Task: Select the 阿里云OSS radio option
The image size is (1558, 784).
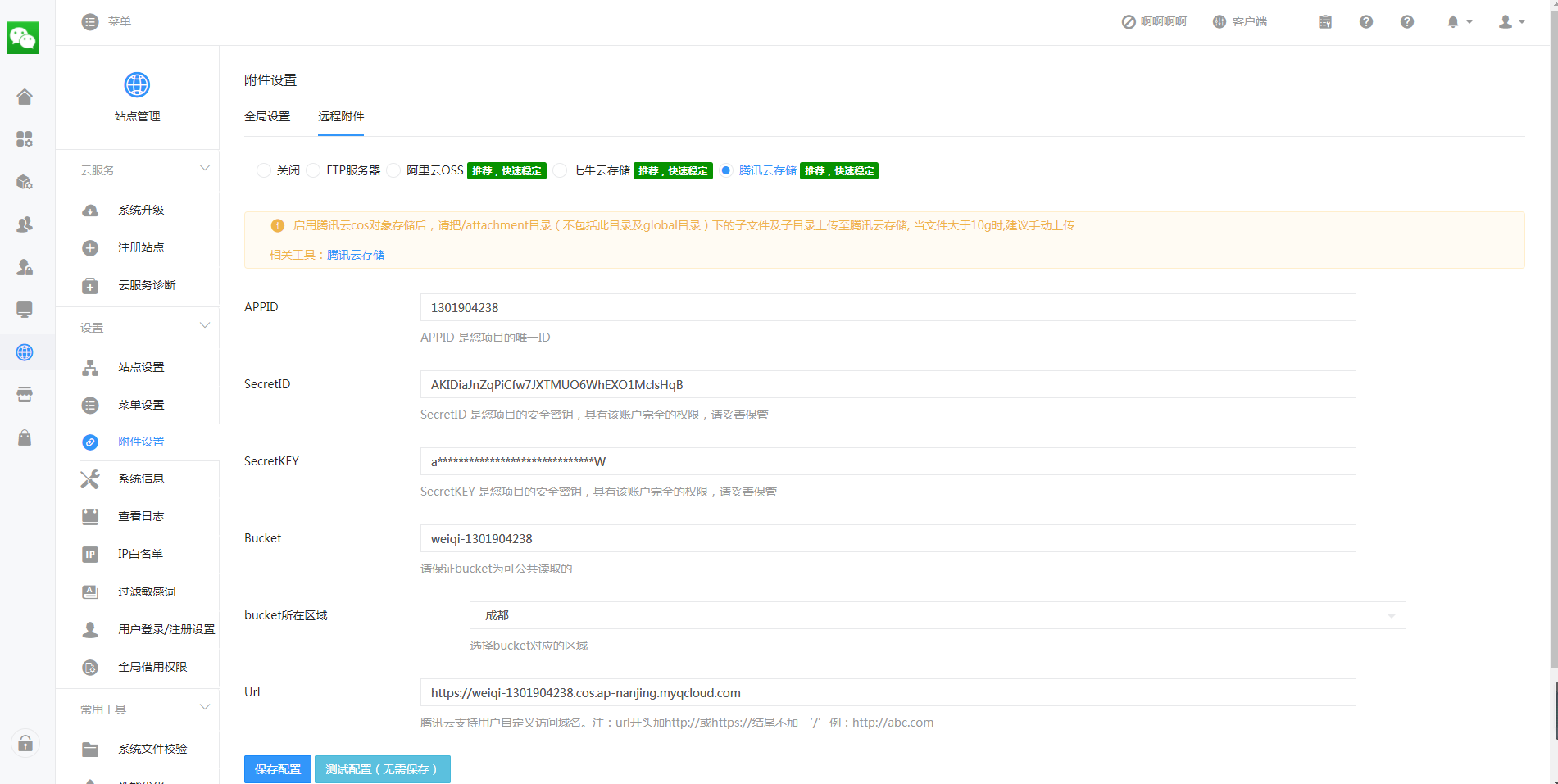Action: tap(393, 170)
